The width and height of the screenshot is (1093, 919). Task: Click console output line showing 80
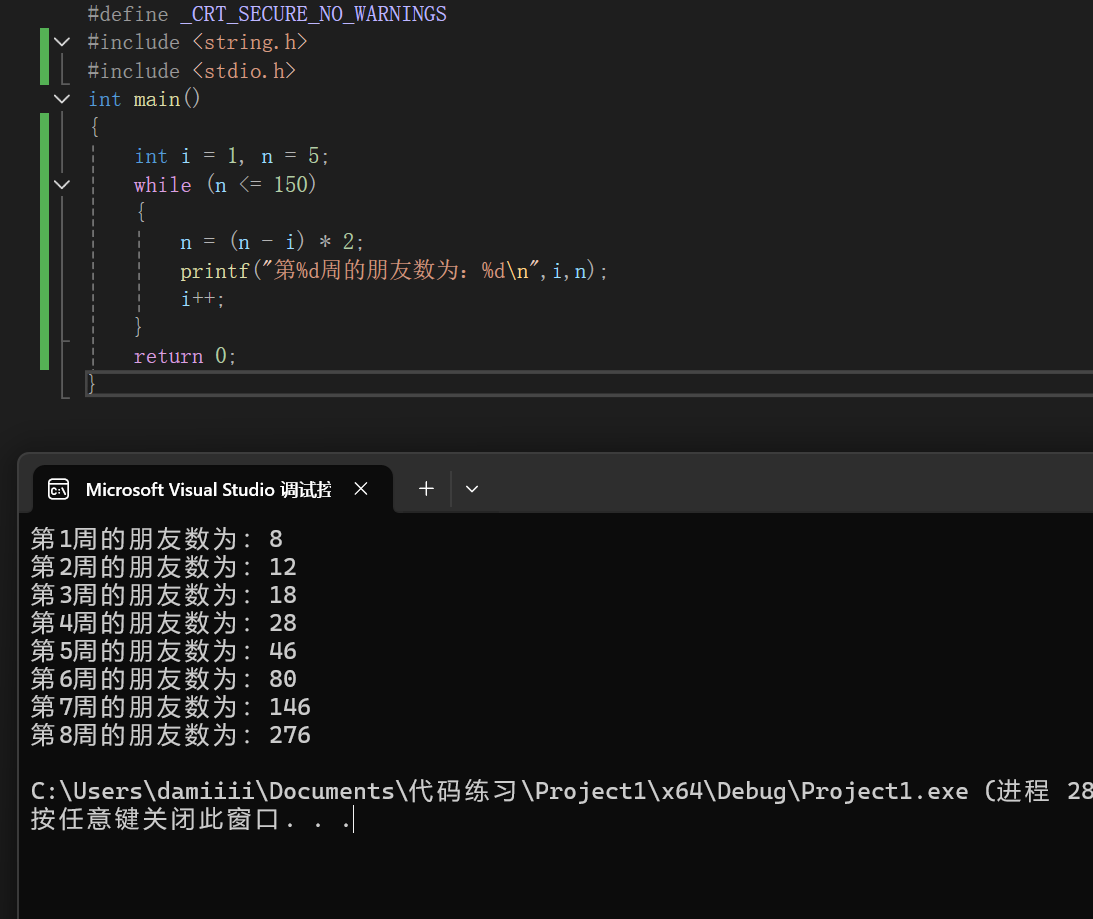(164, 679)
